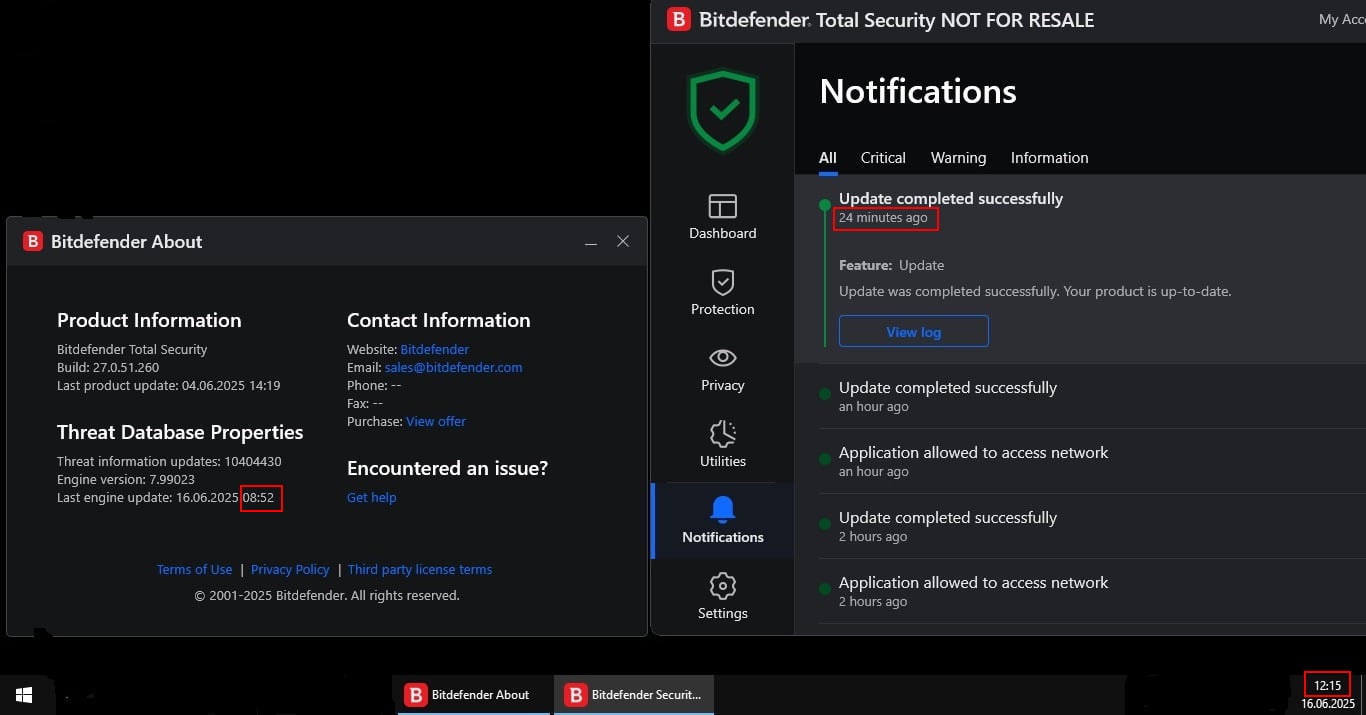Open the Utilities icon in sidebar

(x=722, y=433)
